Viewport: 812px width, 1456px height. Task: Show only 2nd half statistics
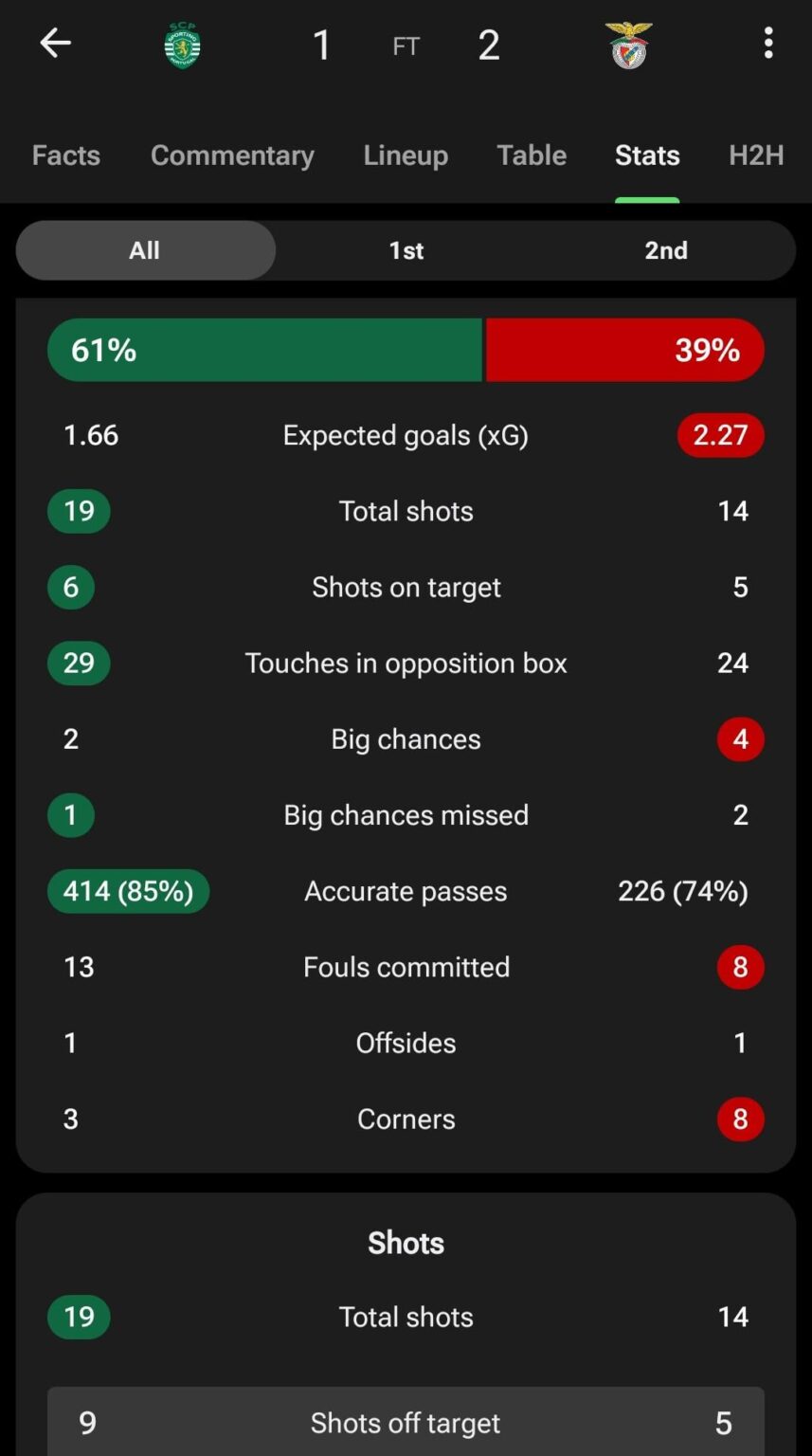point(667,250)
